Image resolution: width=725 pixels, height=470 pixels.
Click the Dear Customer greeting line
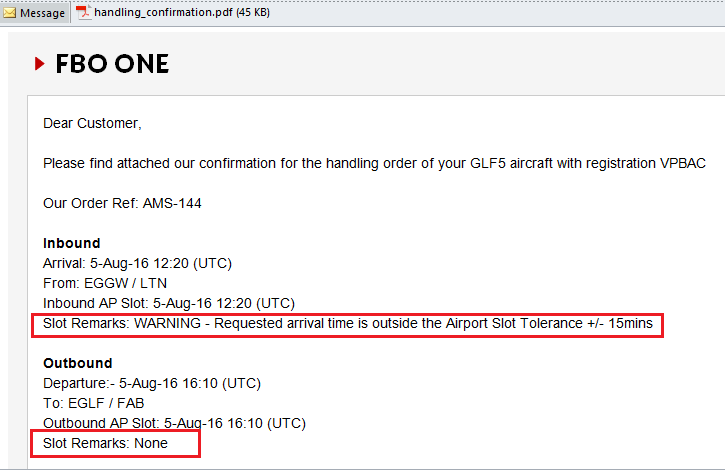click(x=92, y=124)
